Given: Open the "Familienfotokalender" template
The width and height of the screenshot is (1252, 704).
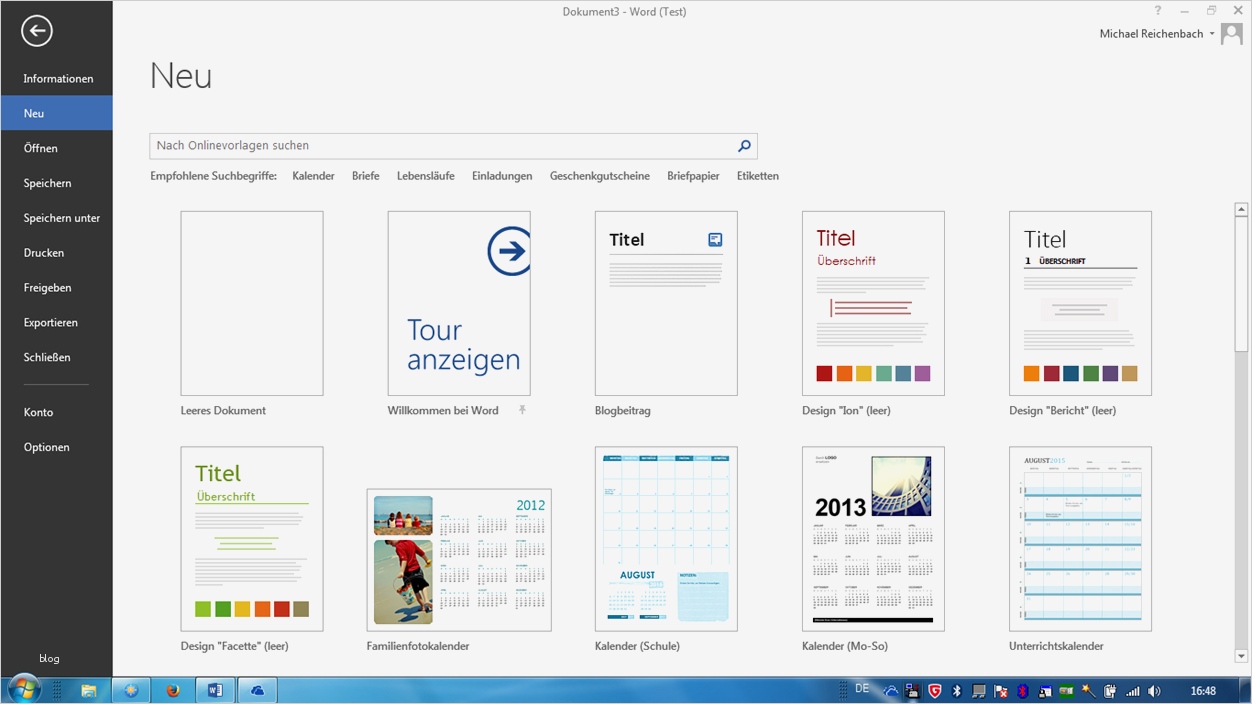Looking at the screenshot, I should (458, 559).
